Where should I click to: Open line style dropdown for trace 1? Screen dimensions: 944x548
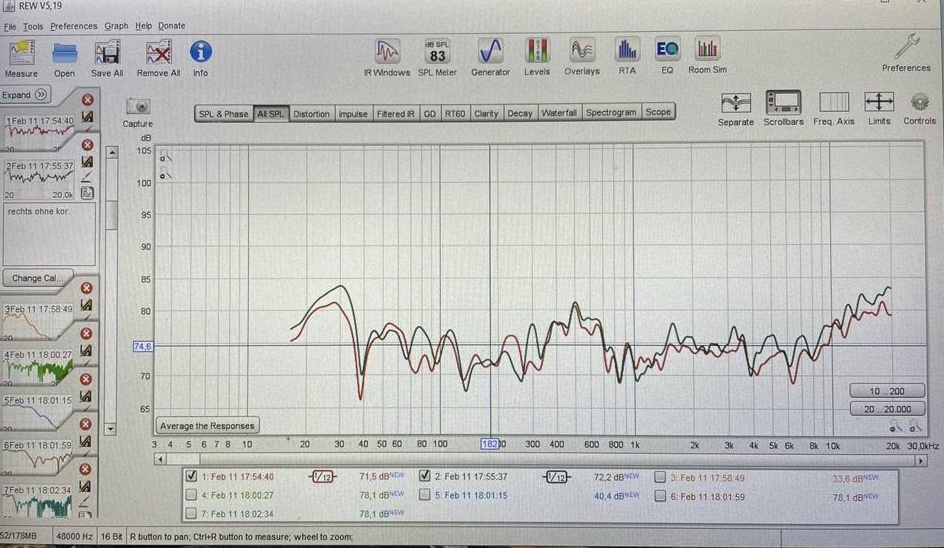tap(326, 477)
